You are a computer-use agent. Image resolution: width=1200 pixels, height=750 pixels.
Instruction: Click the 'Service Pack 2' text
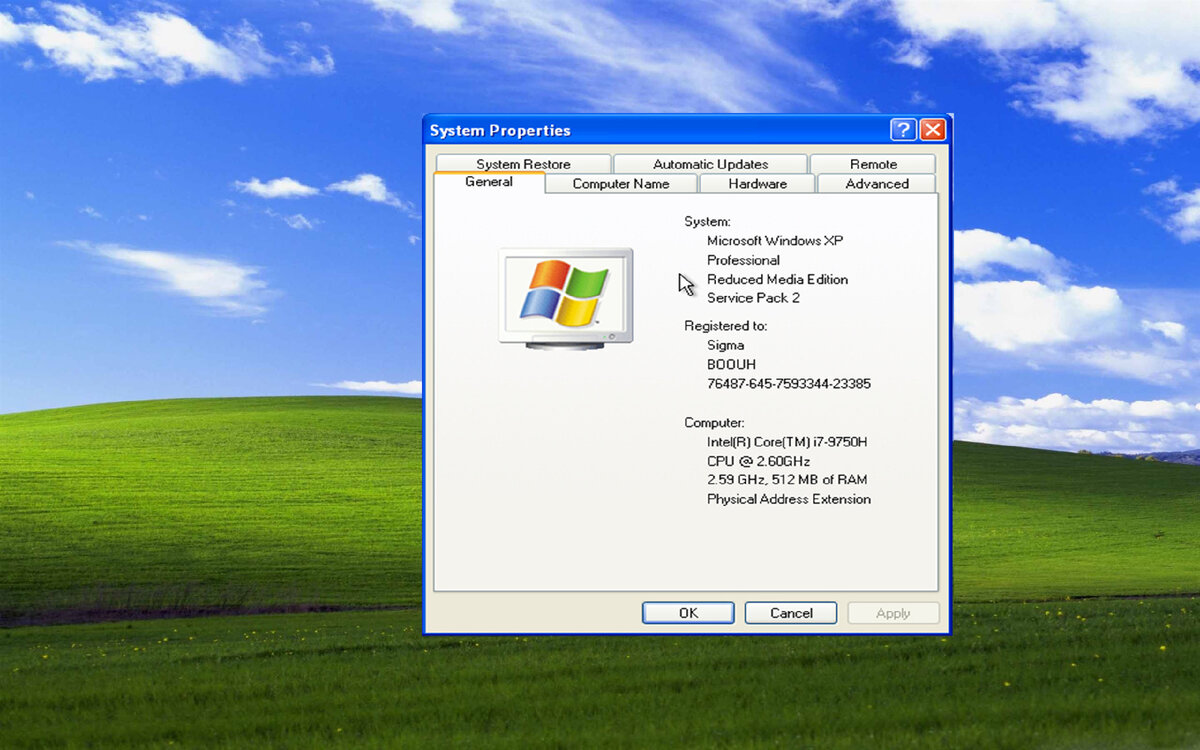pos(753,298)
